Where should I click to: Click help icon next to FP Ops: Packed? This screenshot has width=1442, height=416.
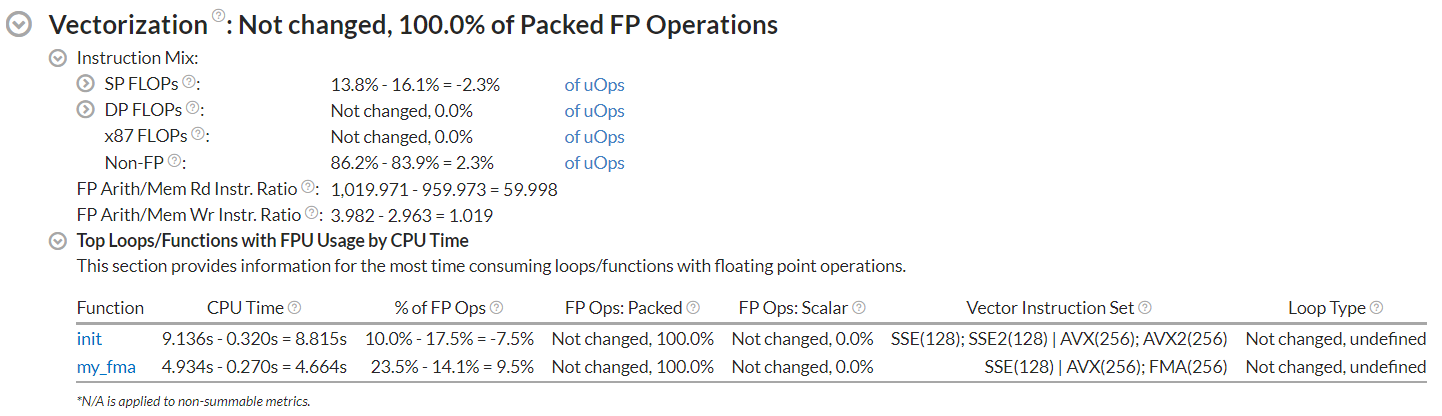(693, 308)
